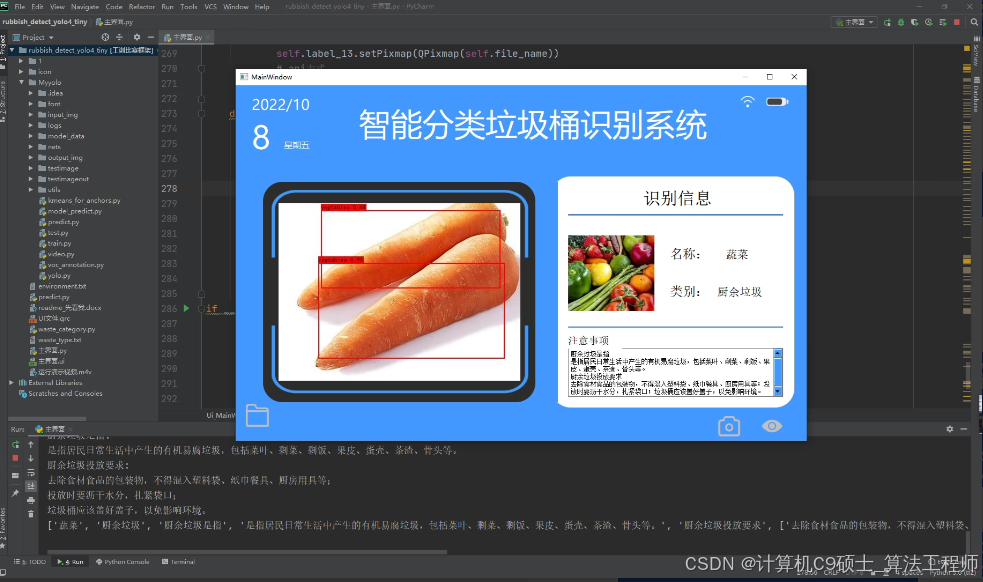Open Search Everywhere magnifier icon
Image resolution: width=983 pixels, height=582 pixels.
[974, 22]
